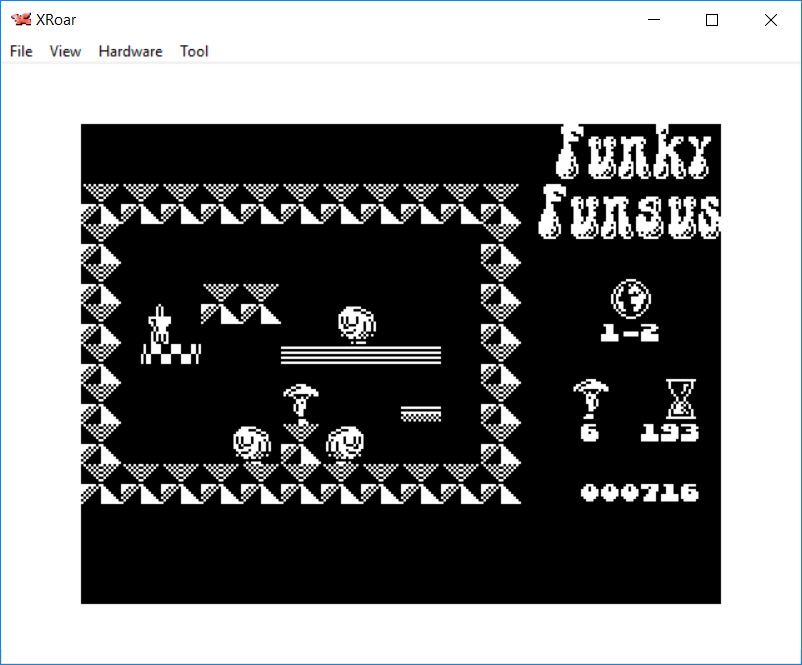
Task: Click the mushroom player character in the arena
Action: point(300,400)
